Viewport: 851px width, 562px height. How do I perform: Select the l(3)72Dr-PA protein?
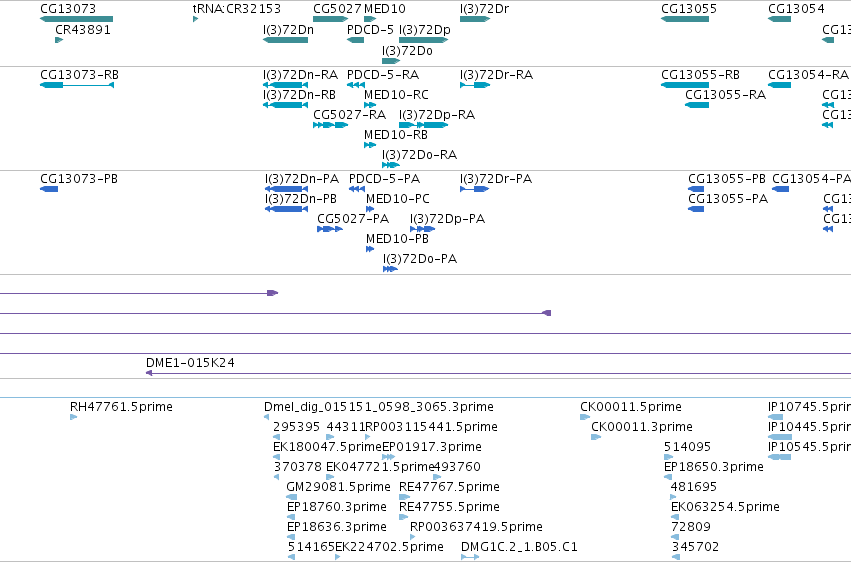pos(474,189)
